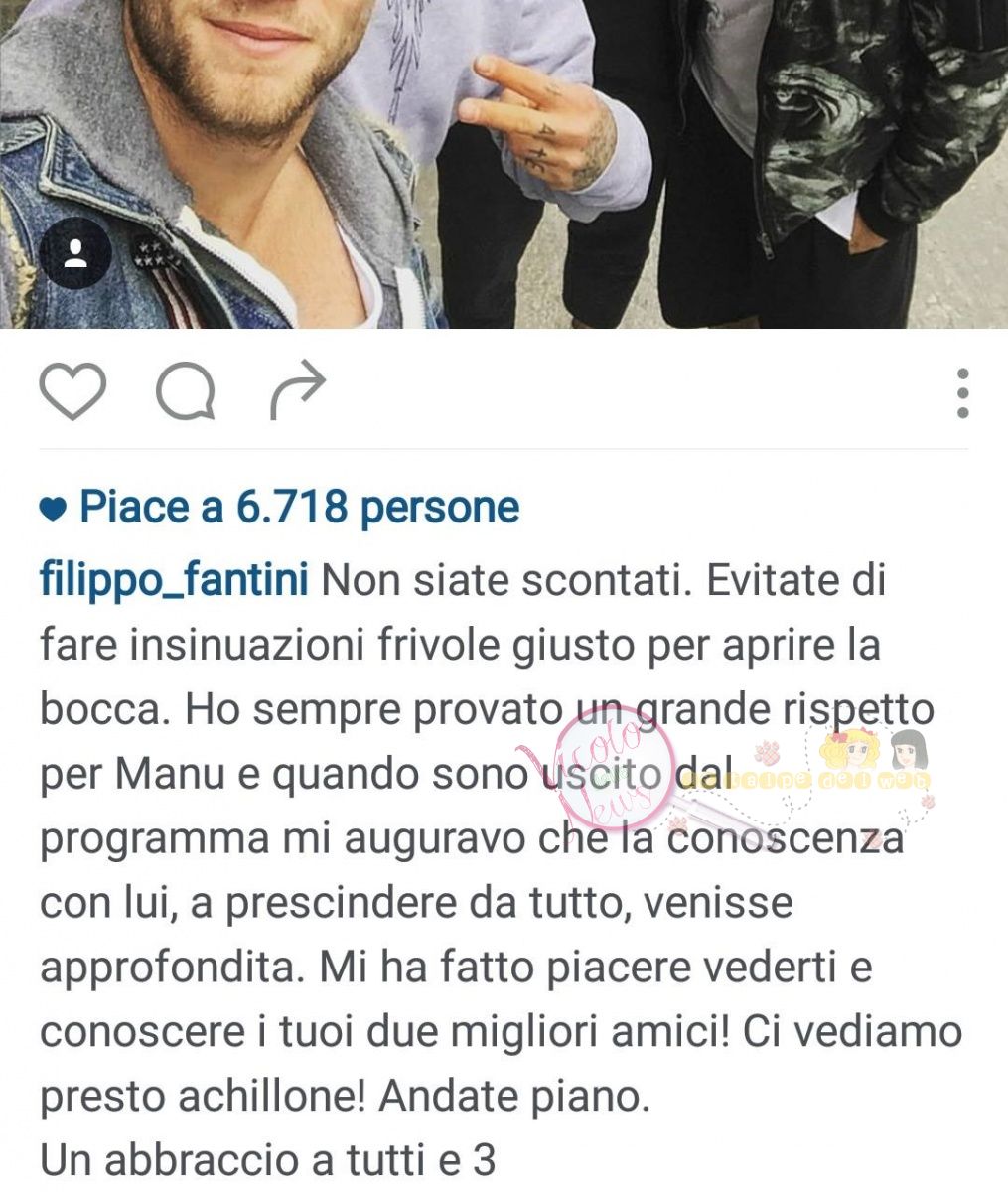Tap the share arrow icon
The height and width of the screenshot is (1192, 1008).
[298, 391]
